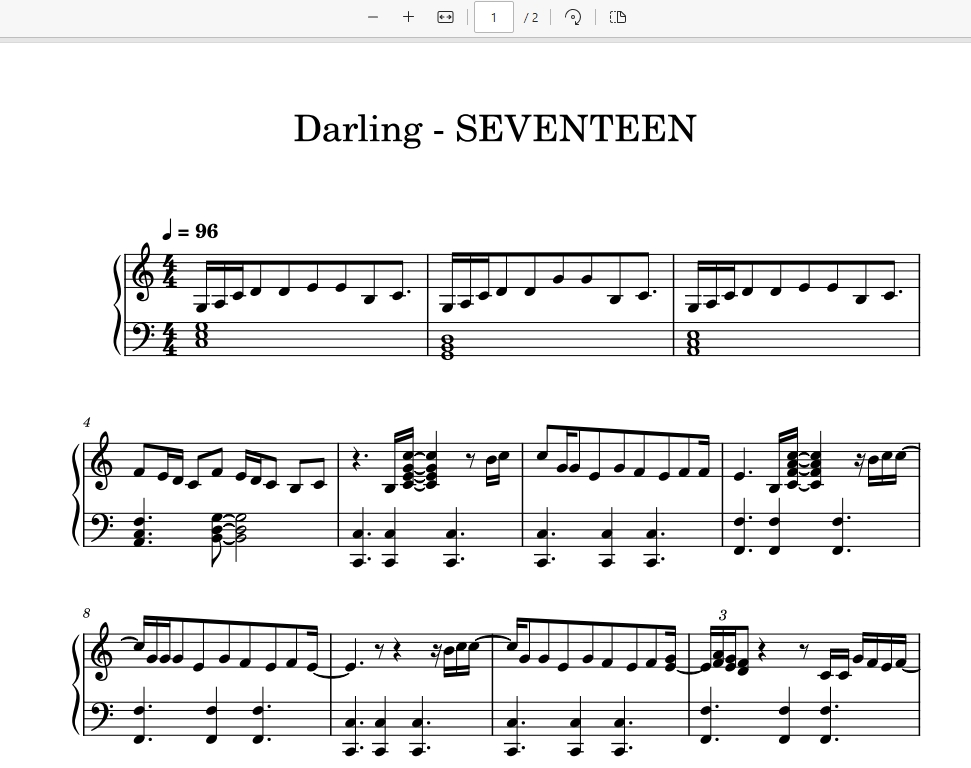Click the triplet "3" marking
This screenshot has height=768, width=971.
click(723, 615)
